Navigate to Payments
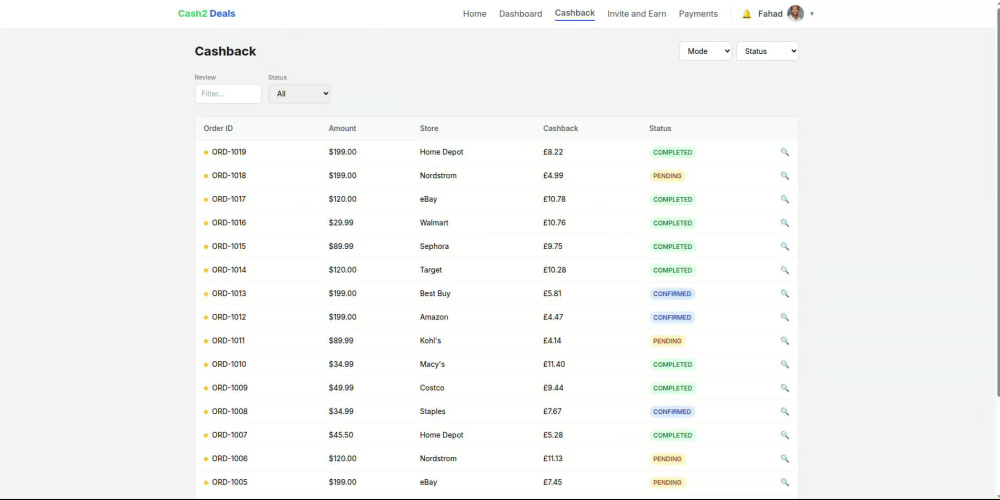Screen dimensions: 1000x500 698,14
